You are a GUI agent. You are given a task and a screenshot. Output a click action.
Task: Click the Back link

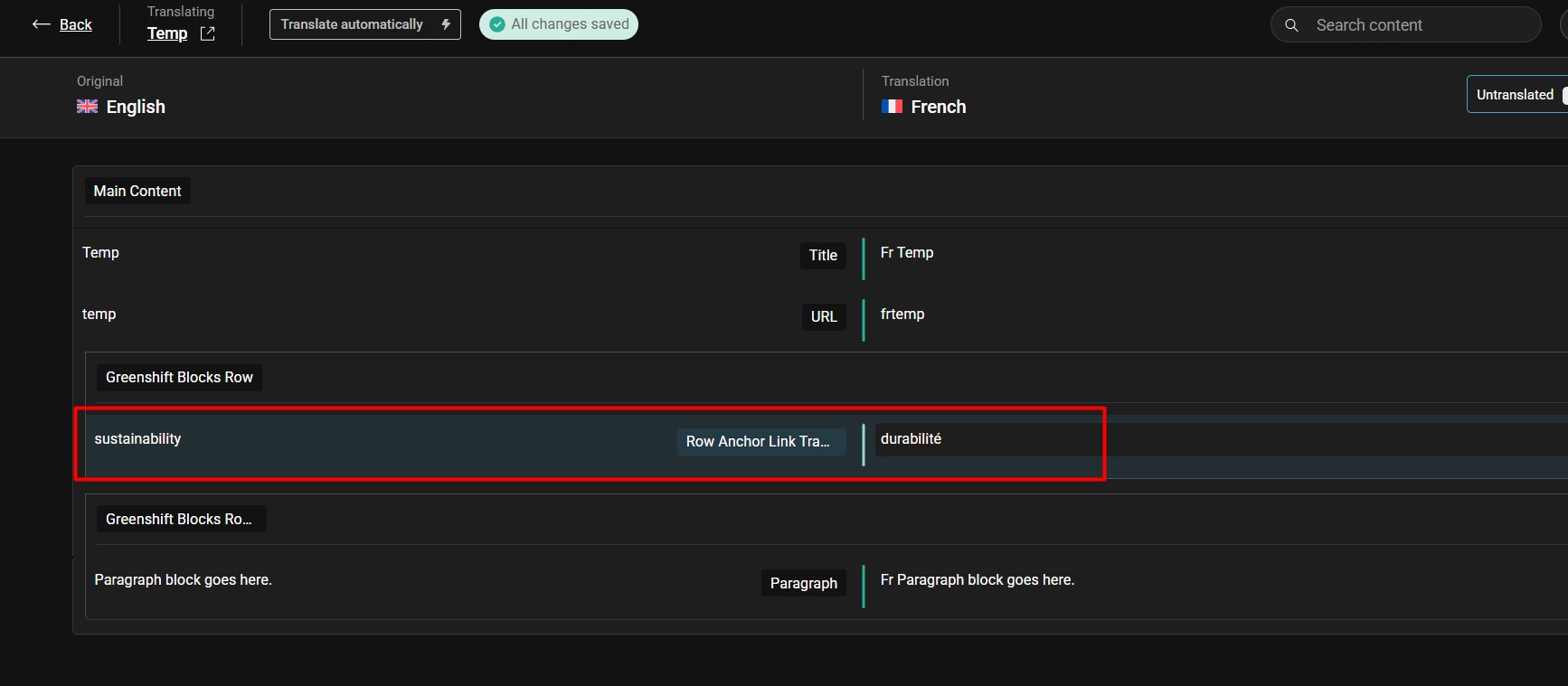click(x=75, y=24)
